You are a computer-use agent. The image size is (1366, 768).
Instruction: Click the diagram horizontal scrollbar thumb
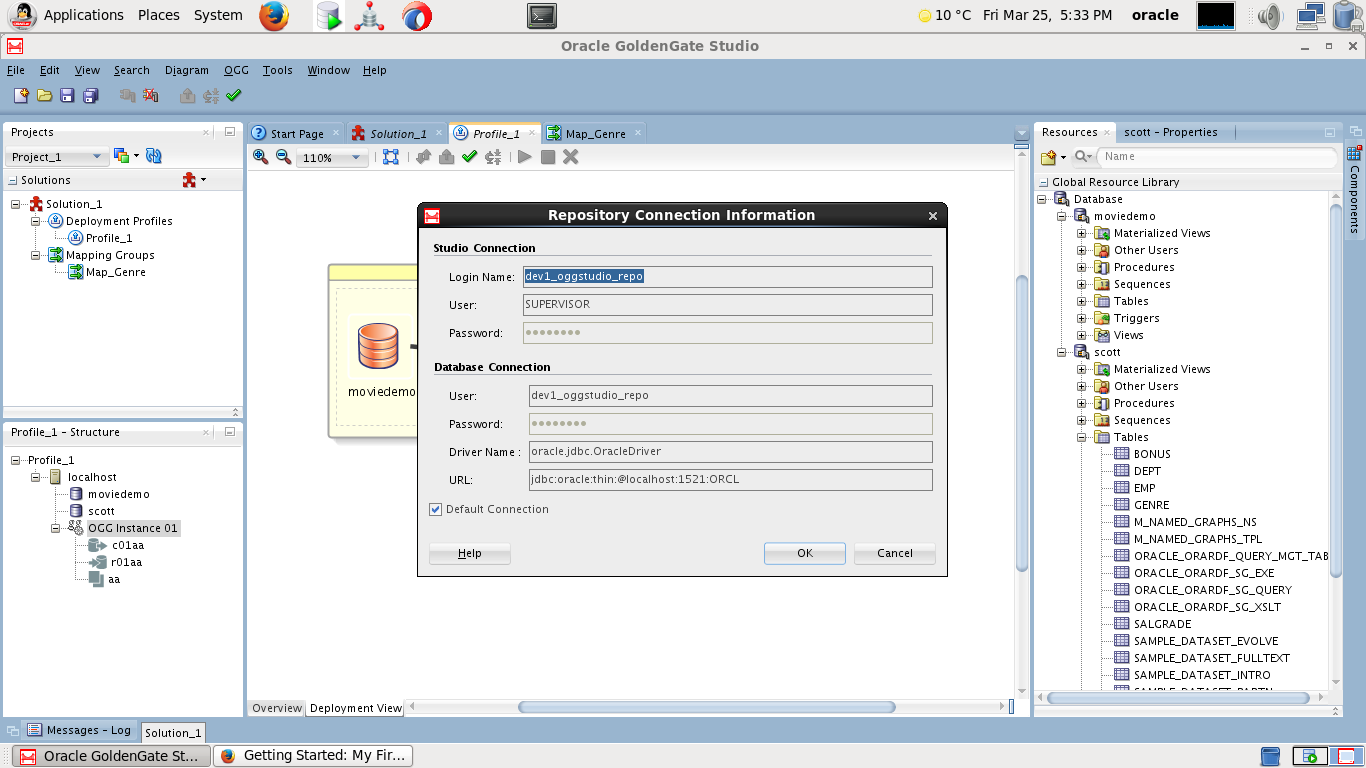[707, 707]
